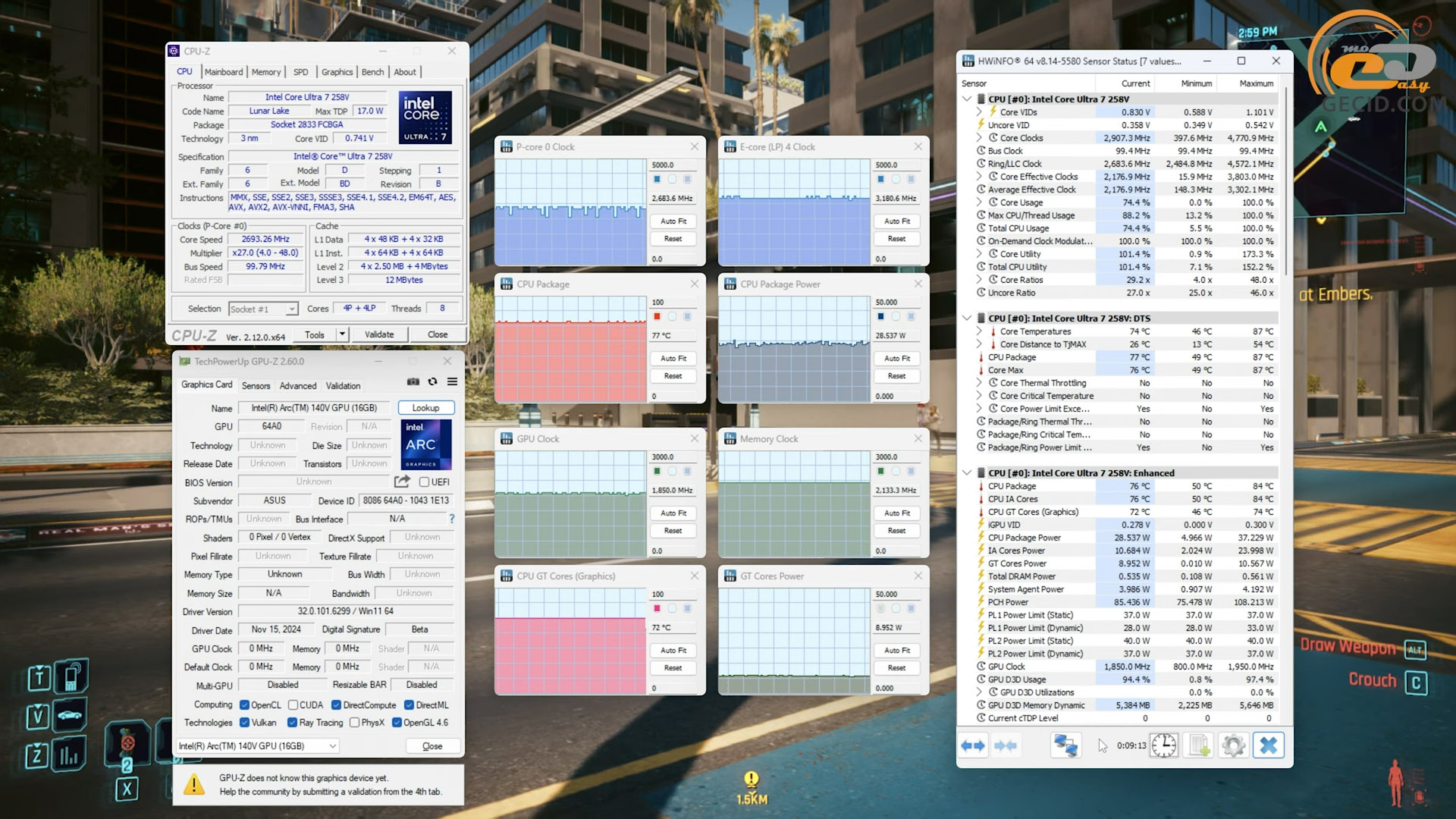
Task: Switch to the Bench tab in CPU-Z
Action: click(372, 72)
